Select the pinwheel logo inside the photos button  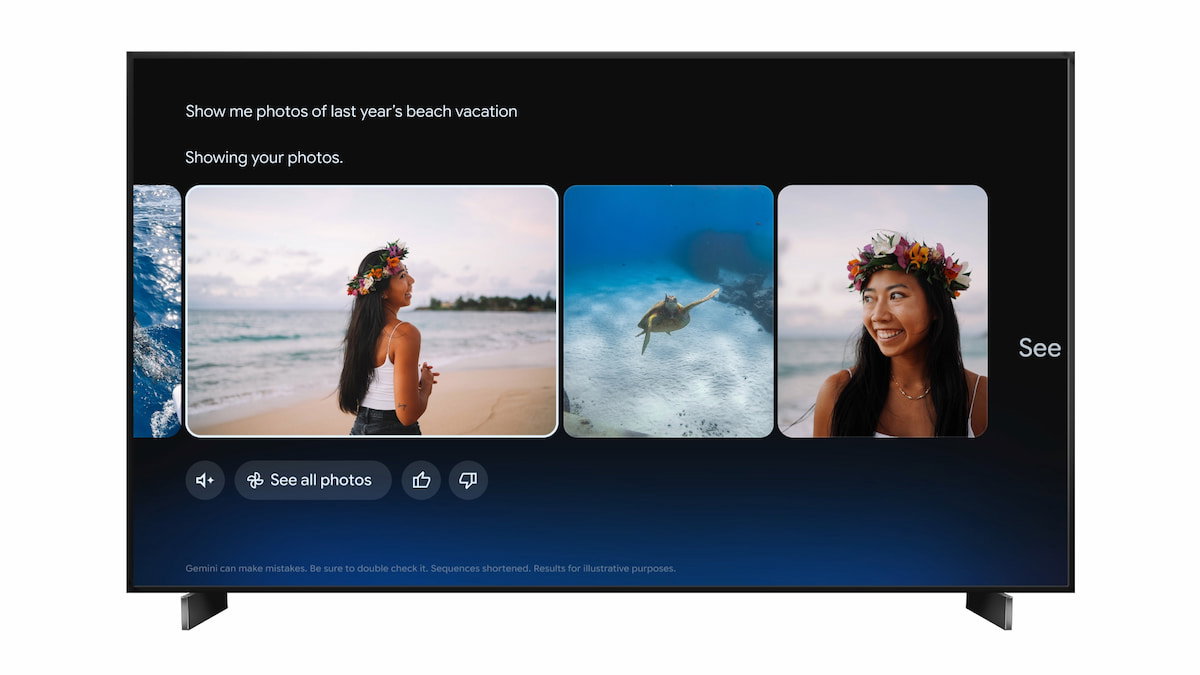[x=255, y=480]
